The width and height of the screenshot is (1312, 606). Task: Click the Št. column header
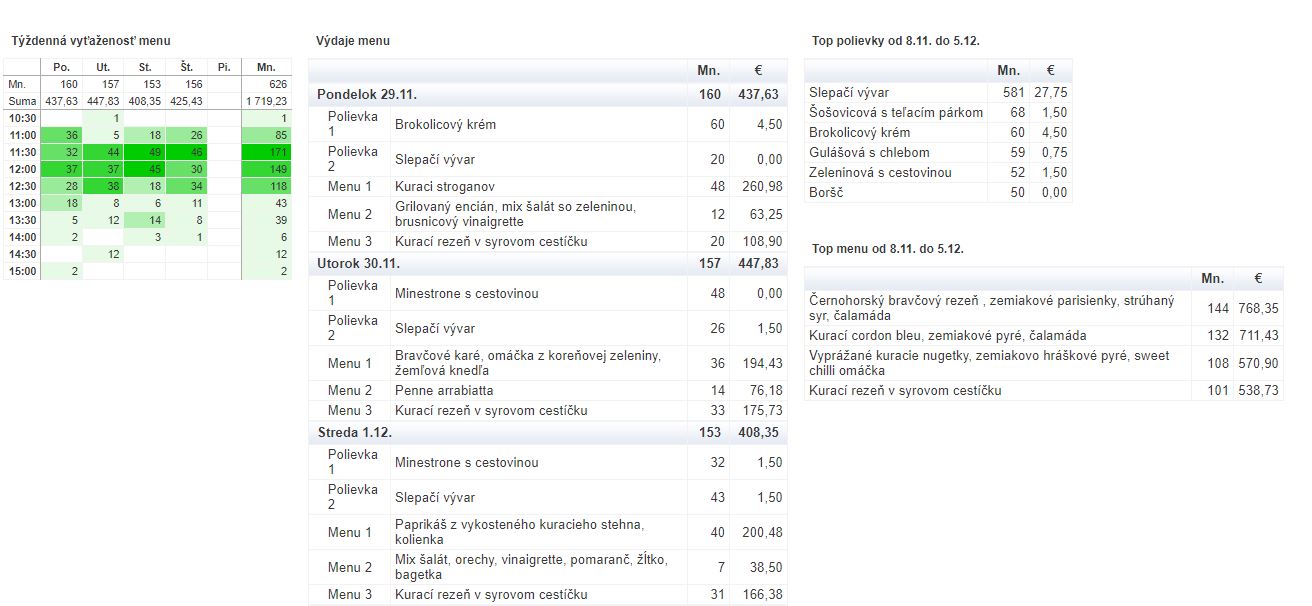point(186,67)
